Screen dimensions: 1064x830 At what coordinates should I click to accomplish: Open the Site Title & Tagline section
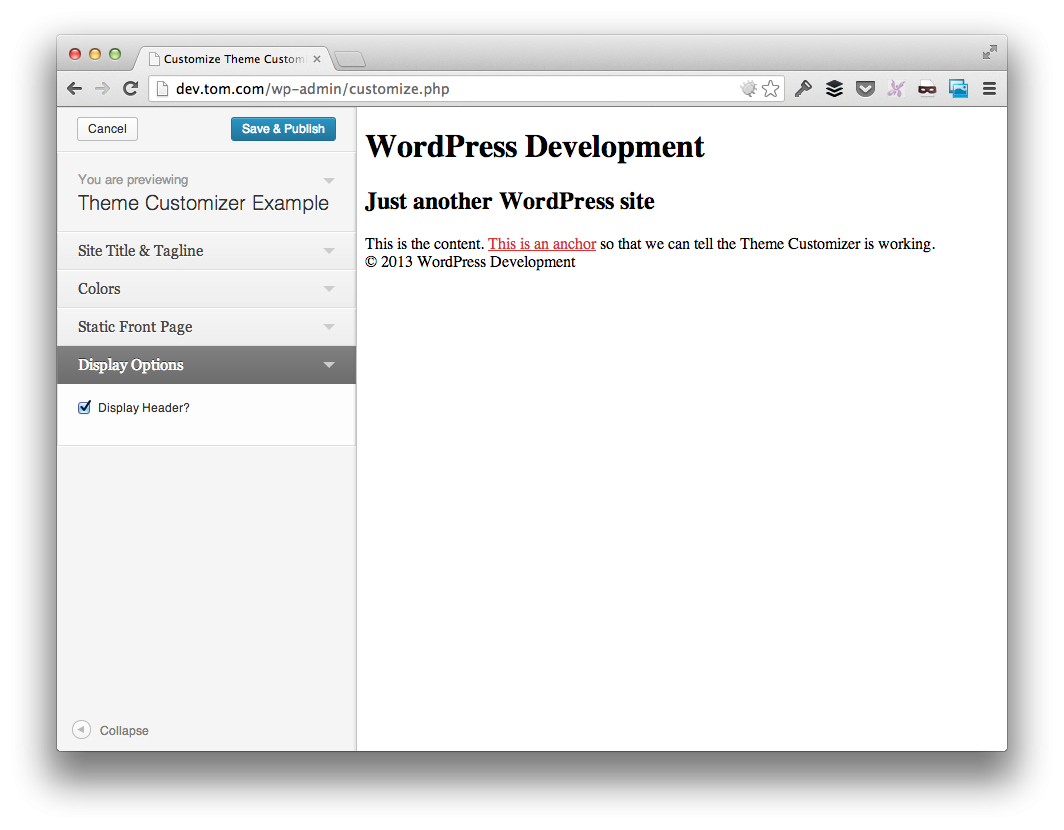point(206,250)
